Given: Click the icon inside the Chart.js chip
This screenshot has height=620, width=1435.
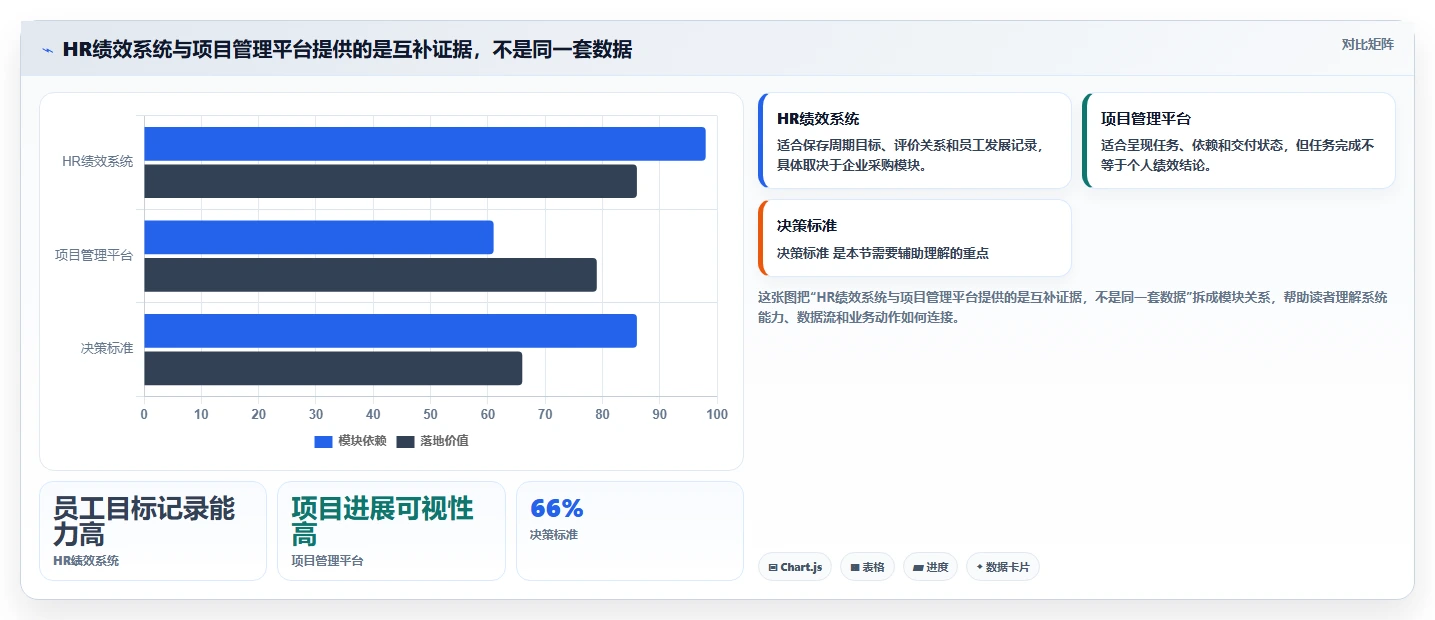Looking at the screenshot, I should click(x=773, y=567).
